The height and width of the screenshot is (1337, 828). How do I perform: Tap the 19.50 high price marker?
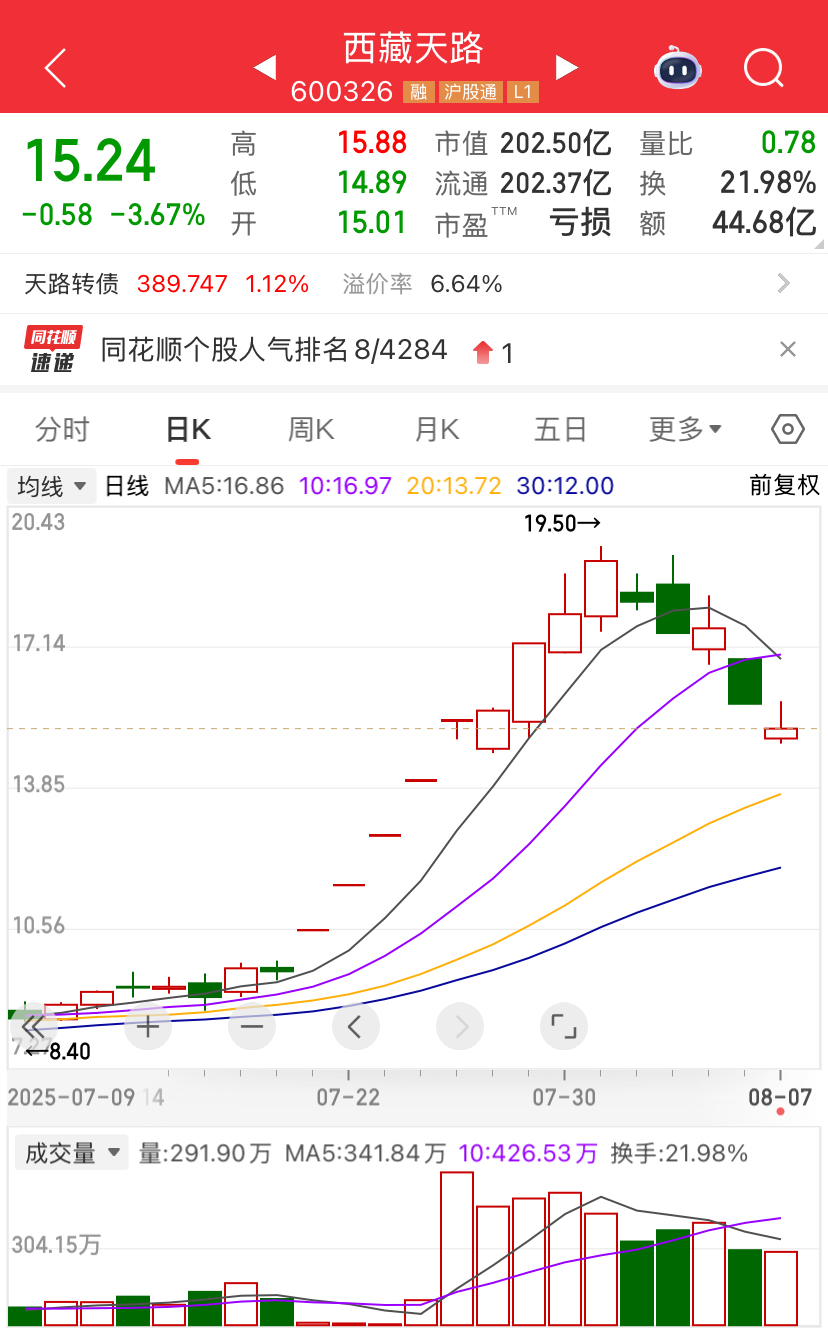[562, 523]
